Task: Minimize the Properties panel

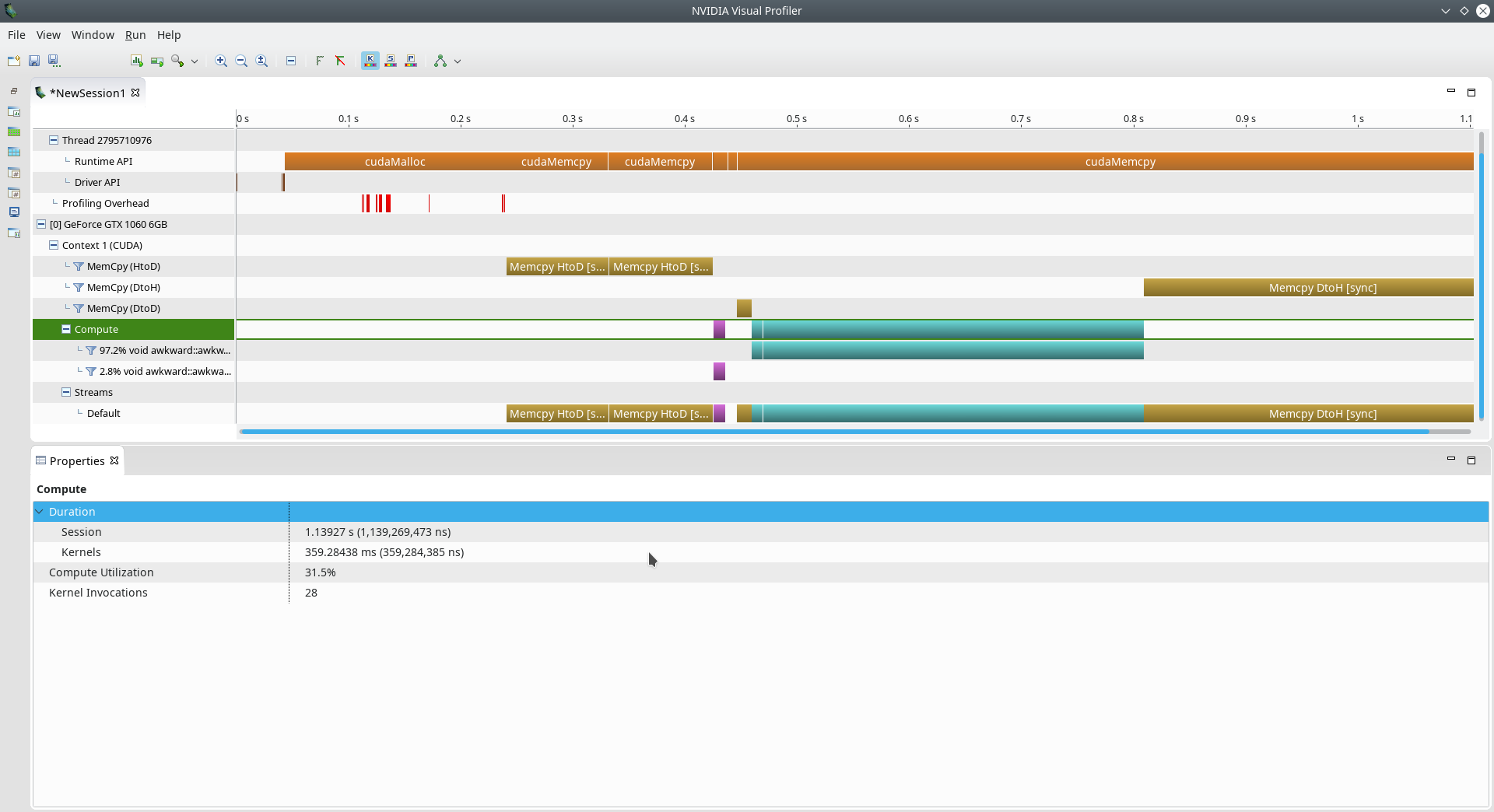Action: [1451, 459]
